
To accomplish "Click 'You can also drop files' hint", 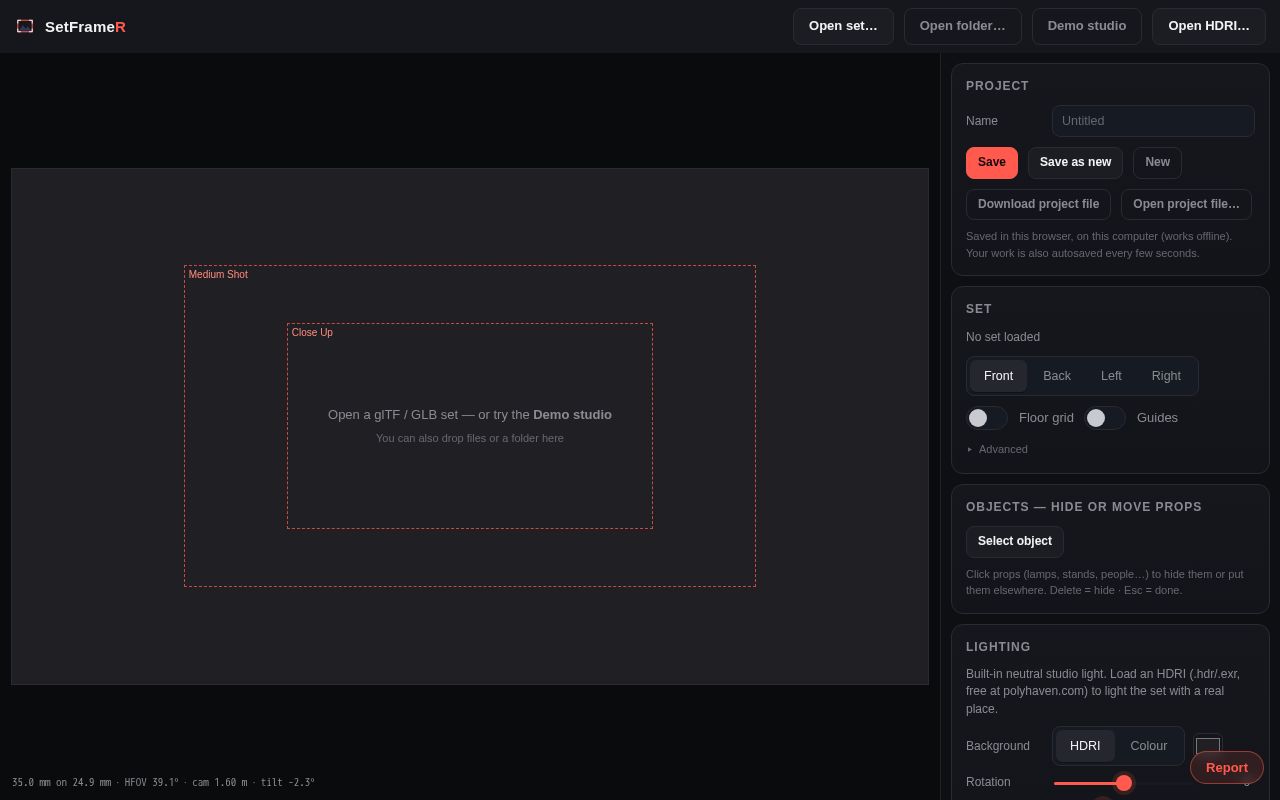I will point(470,438).
